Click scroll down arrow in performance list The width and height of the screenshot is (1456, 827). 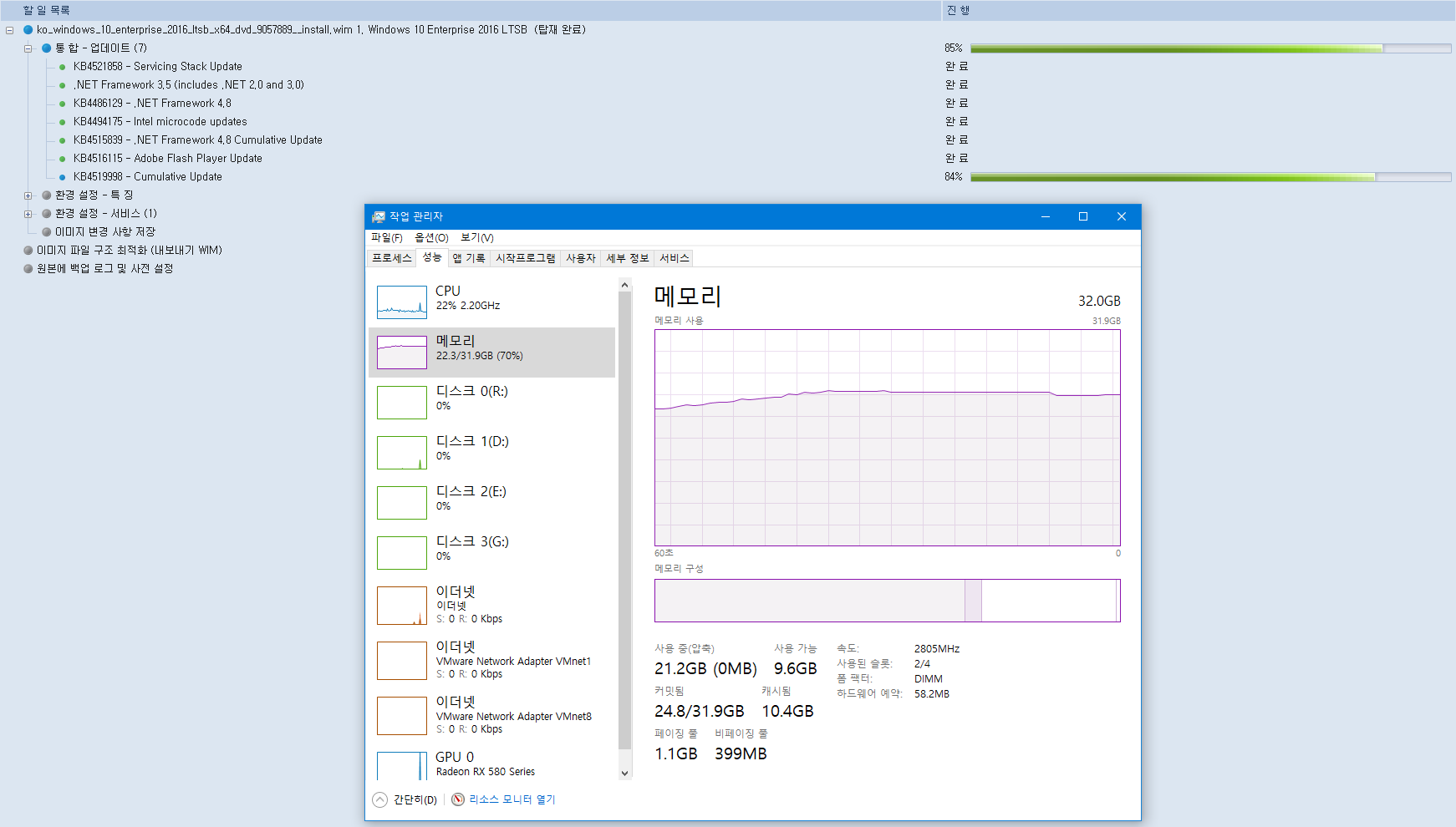(625, 774)
